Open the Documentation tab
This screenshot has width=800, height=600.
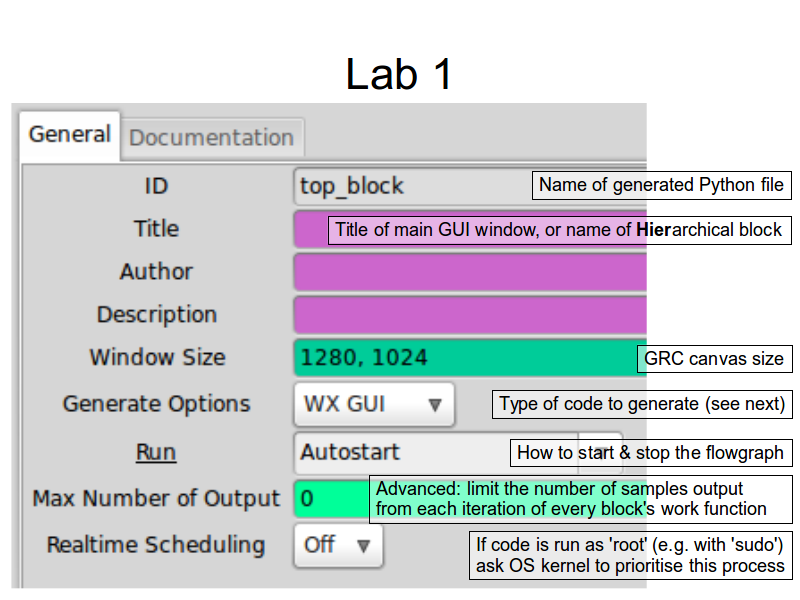click(x=211, y=138)
